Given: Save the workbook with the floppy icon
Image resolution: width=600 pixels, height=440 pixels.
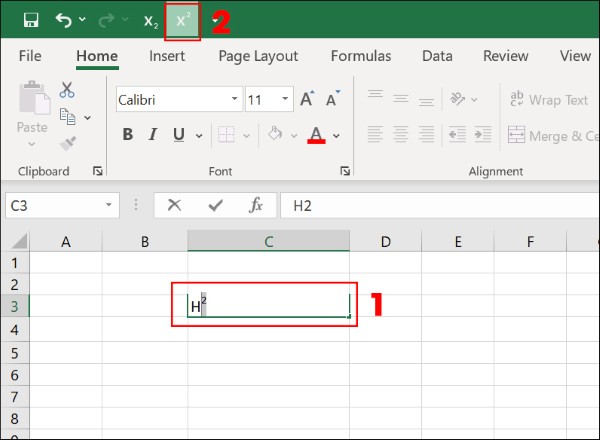Looking at the screenshot, I should 31,20.
